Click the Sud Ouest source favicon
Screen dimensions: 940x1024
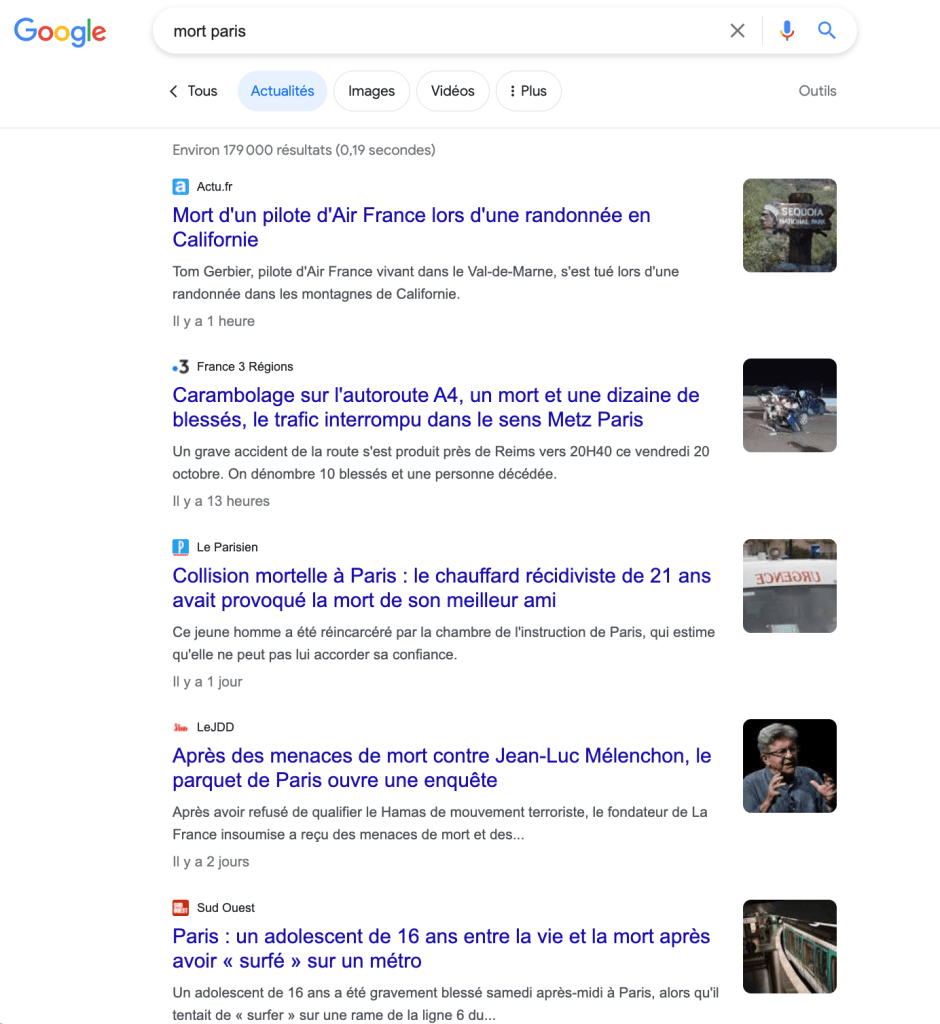click(180, 908)
